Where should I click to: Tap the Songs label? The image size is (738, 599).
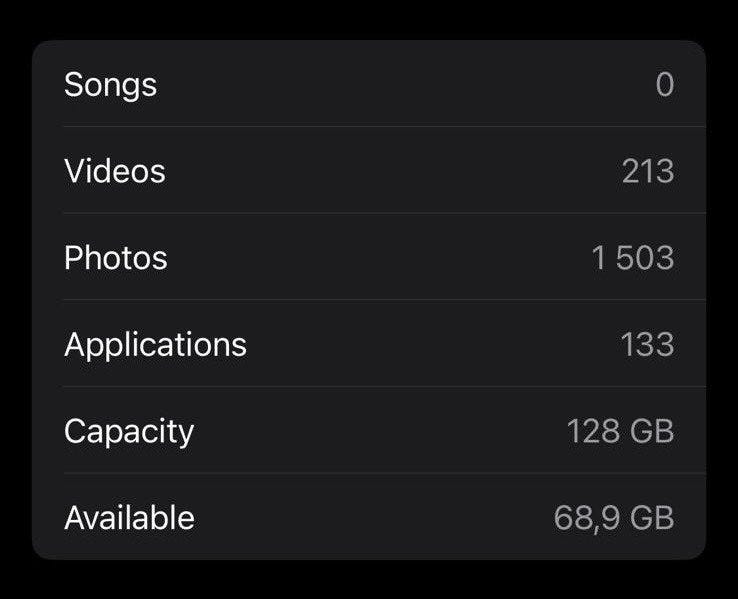[x=110, y=85]
